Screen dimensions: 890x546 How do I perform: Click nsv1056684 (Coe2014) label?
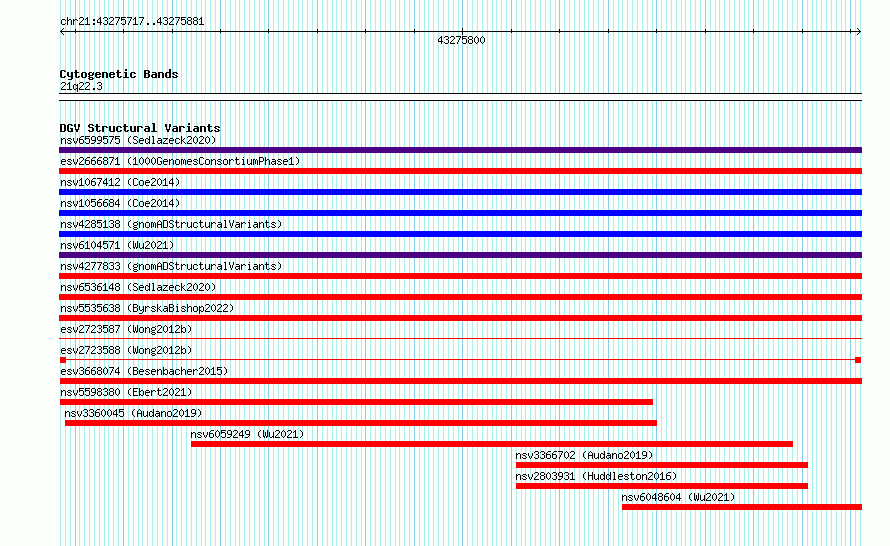pyautogui.click(x=120, y=203)
